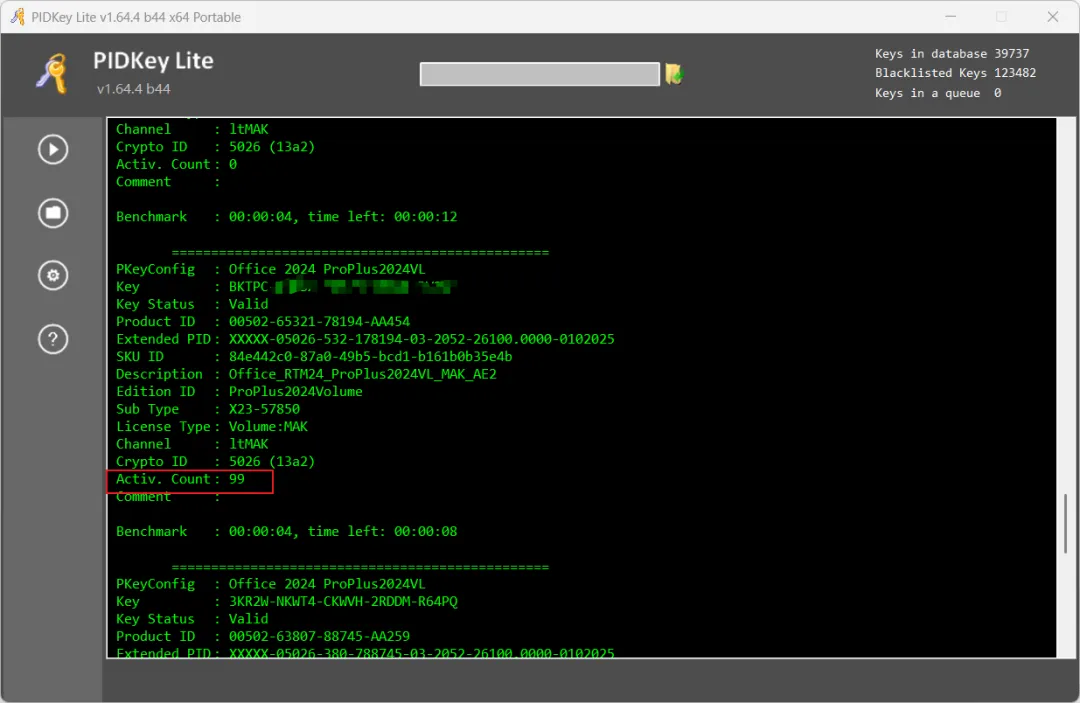Image resolution: width=1080 pixels, height=703 pixels.
Task: Close the PIDKey Lite window
Action: (1052, 17)
